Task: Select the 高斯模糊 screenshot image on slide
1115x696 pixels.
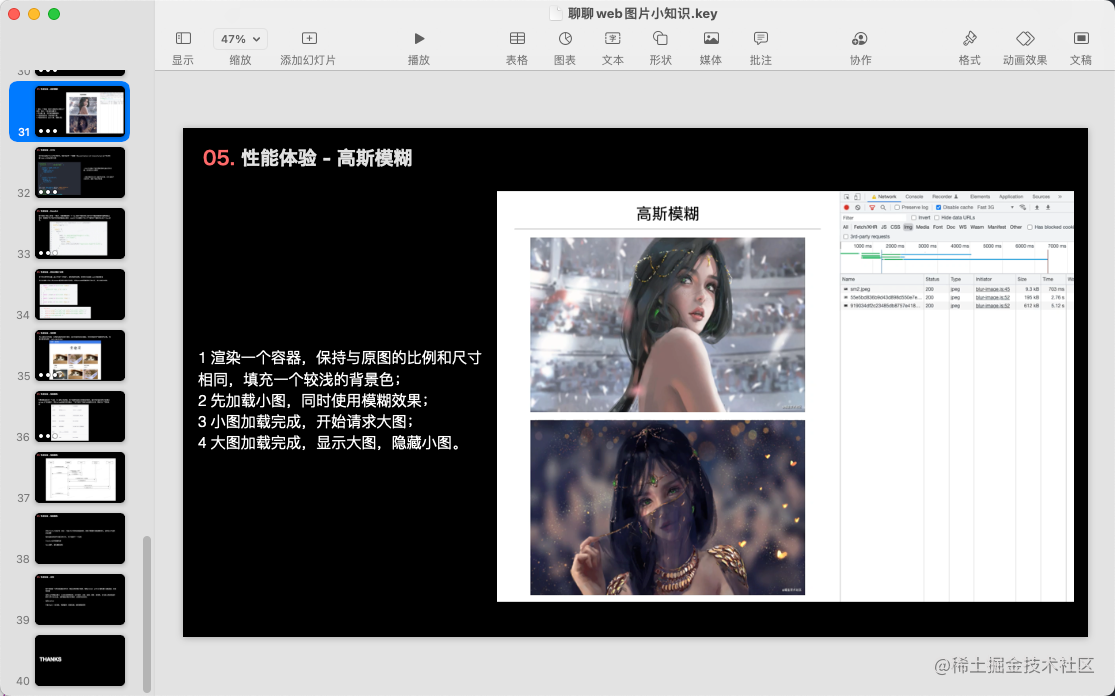Action: (x=668, y=396)
